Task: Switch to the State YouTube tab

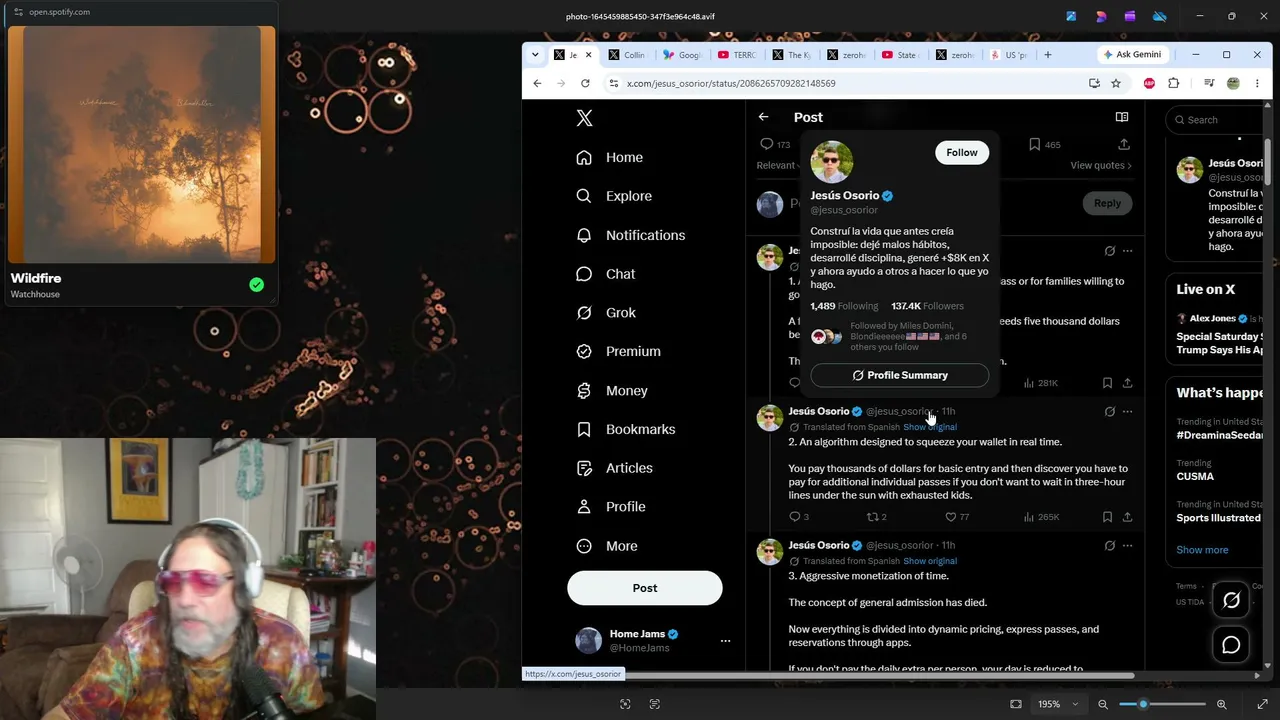Action: point(900,55)
